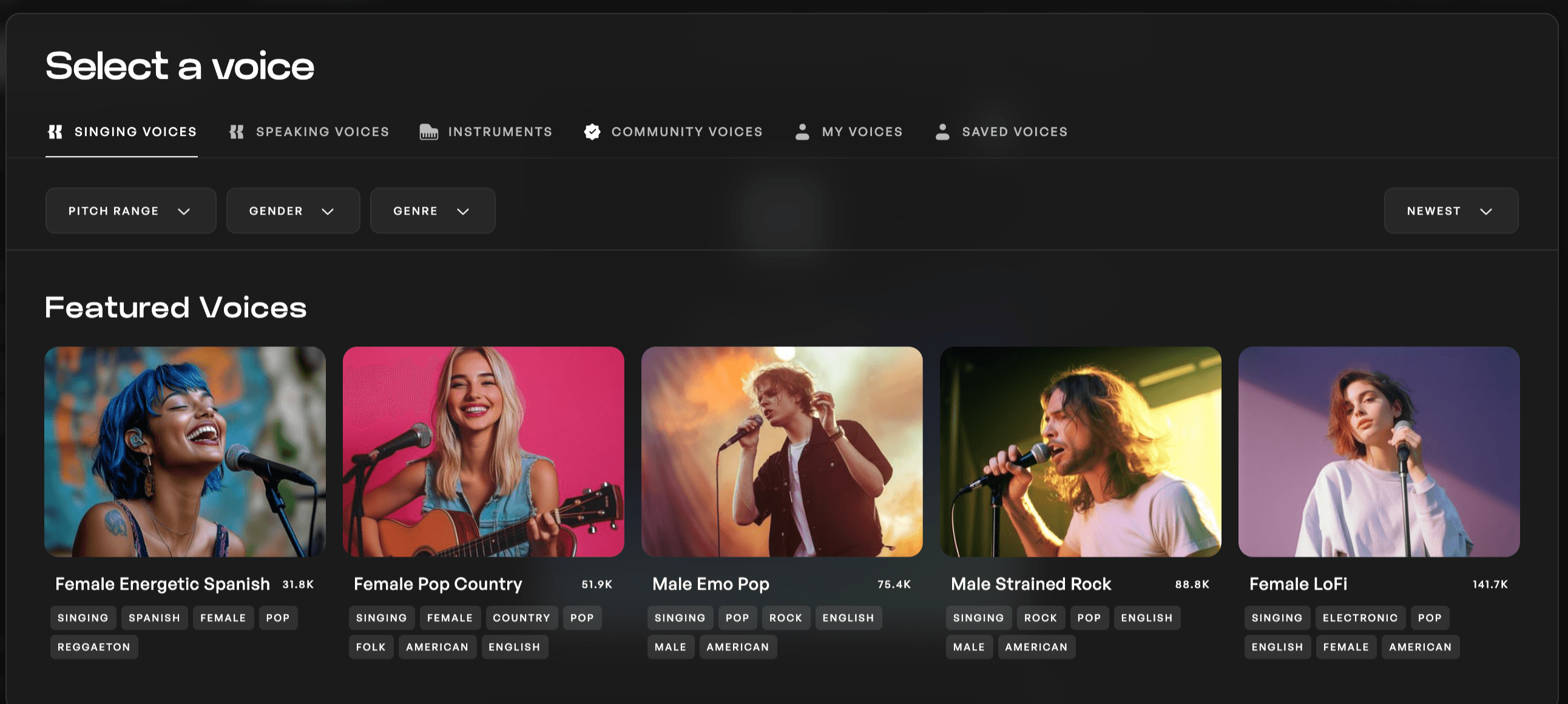Click the 31.8K usage count
The width and height of the screenshot is (1568, 704).
(299, 584)
